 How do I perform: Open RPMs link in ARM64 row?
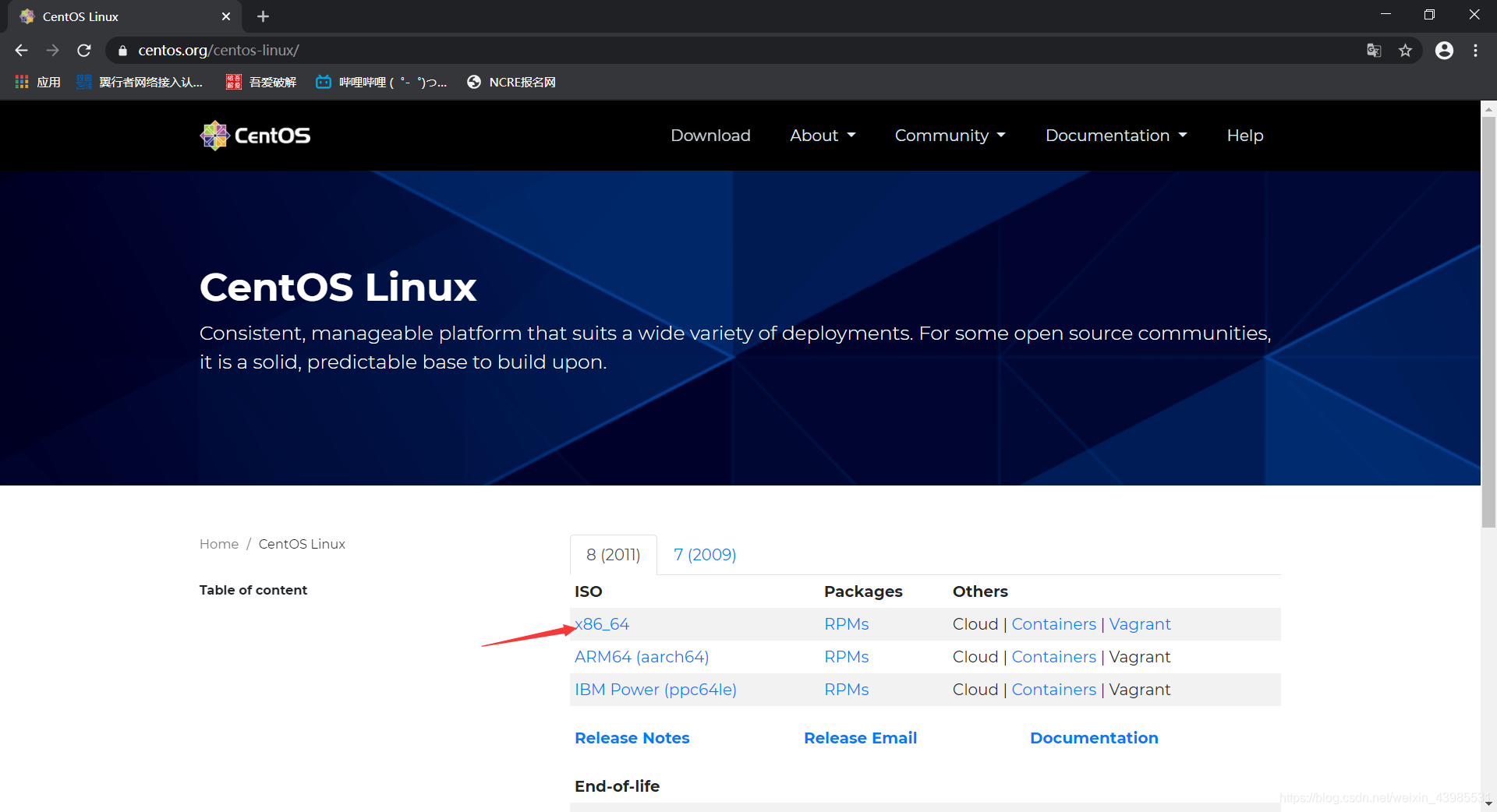pos(846,657)
